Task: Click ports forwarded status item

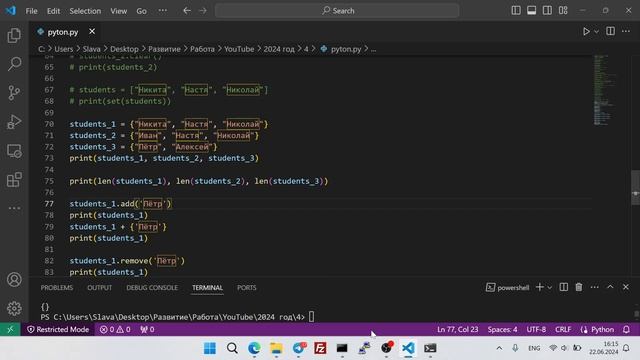Action: tap(147, 329)
